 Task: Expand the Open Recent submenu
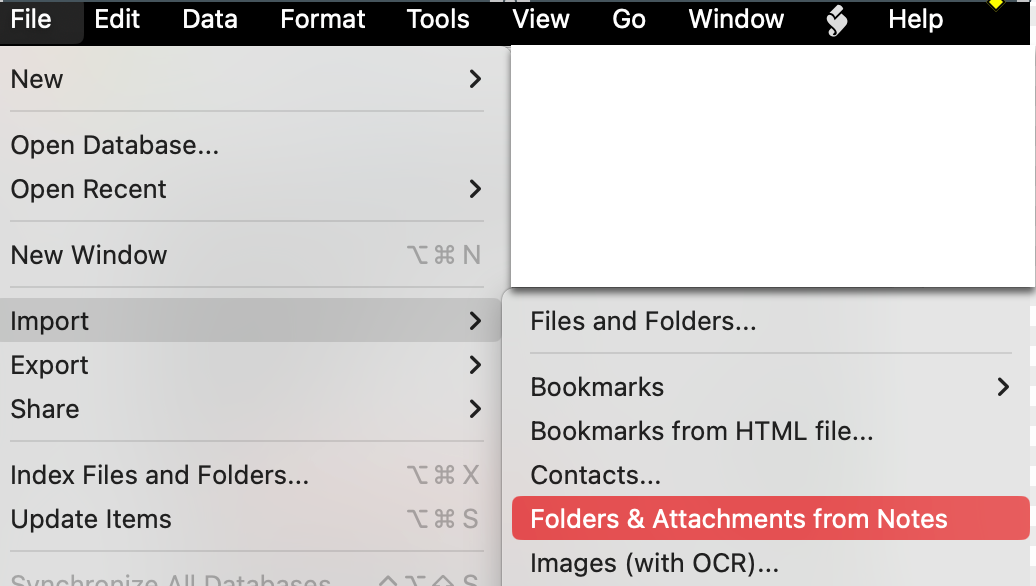click(245, 189)
